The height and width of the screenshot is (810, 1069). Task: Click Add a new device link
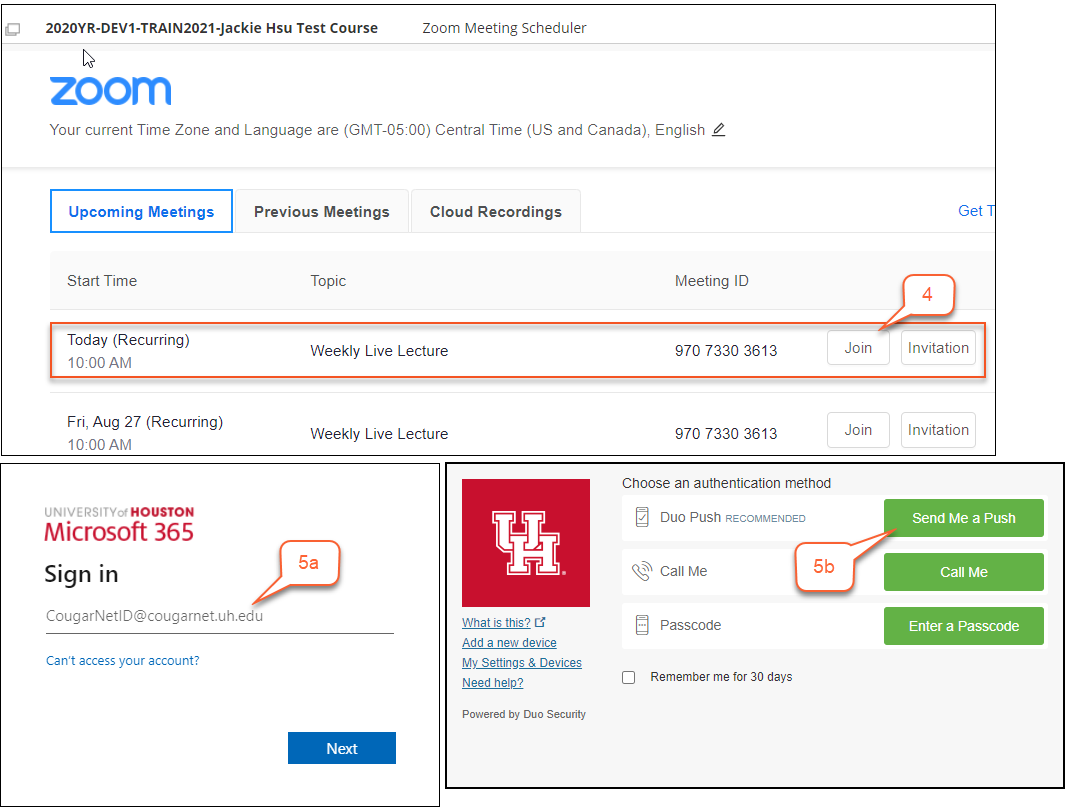[509, 643]
